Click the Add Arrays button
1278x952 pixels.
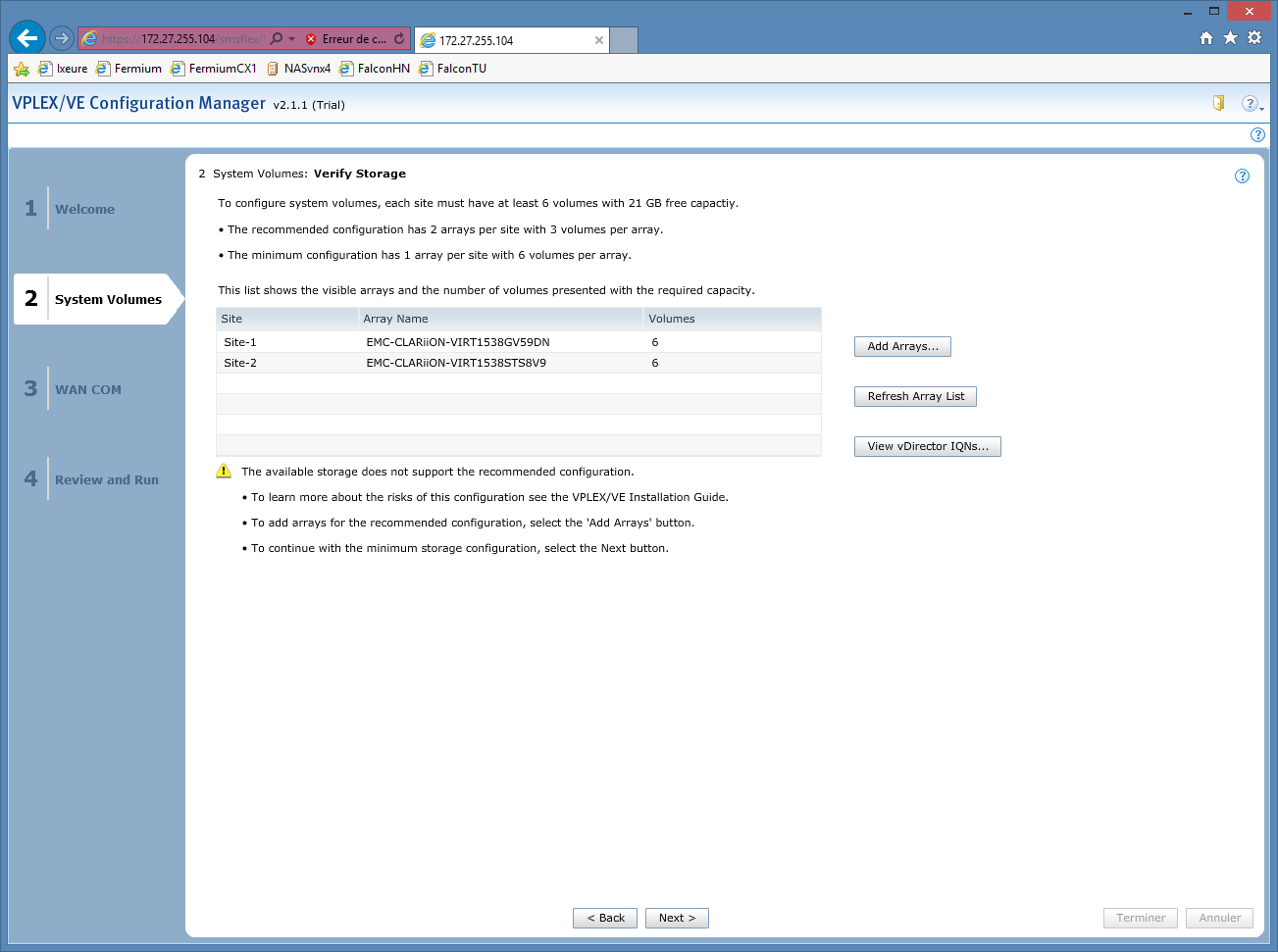pyautogui.click(x=902, y=347)
